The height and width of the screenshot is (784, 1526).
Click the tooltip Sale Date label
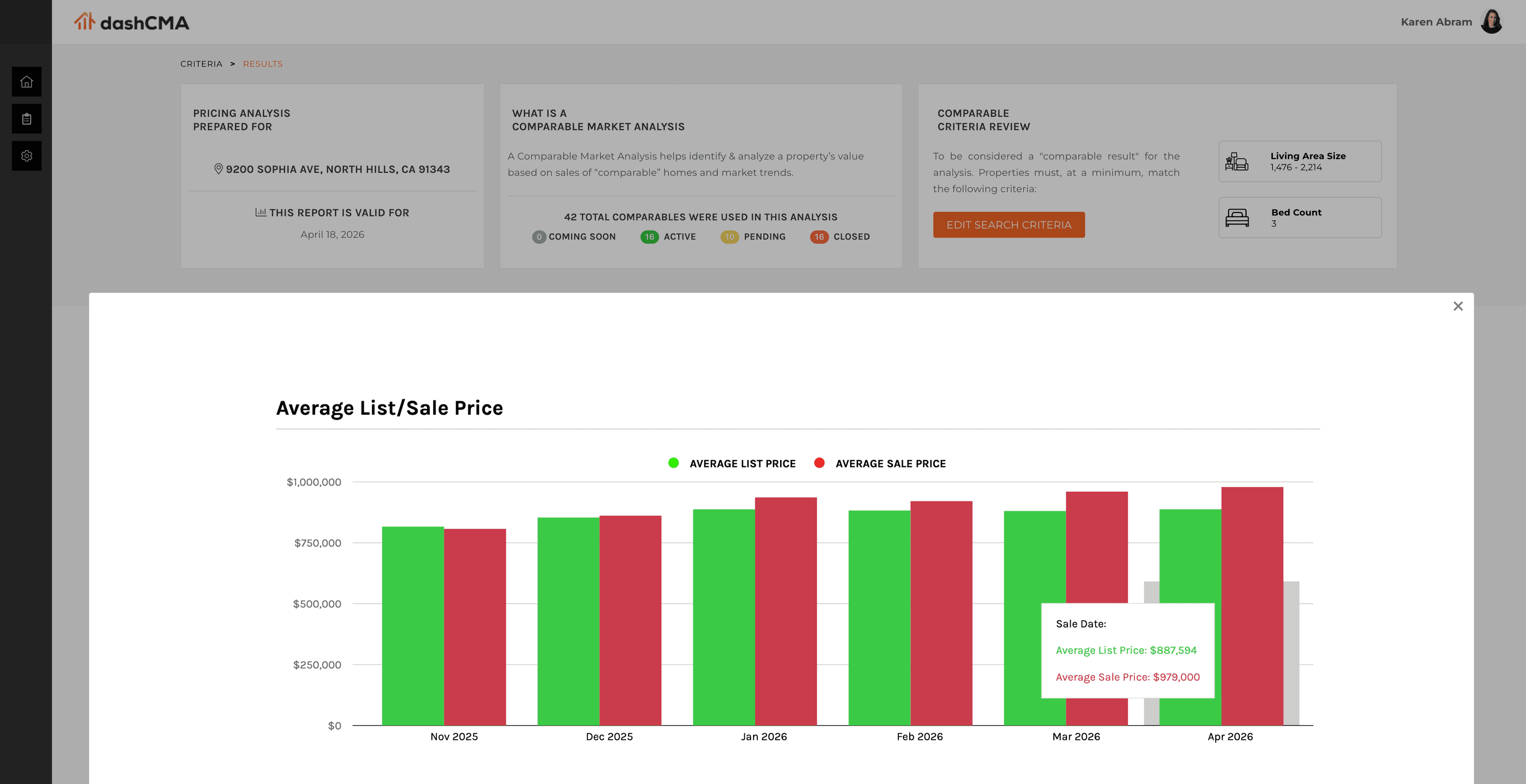1081,623
